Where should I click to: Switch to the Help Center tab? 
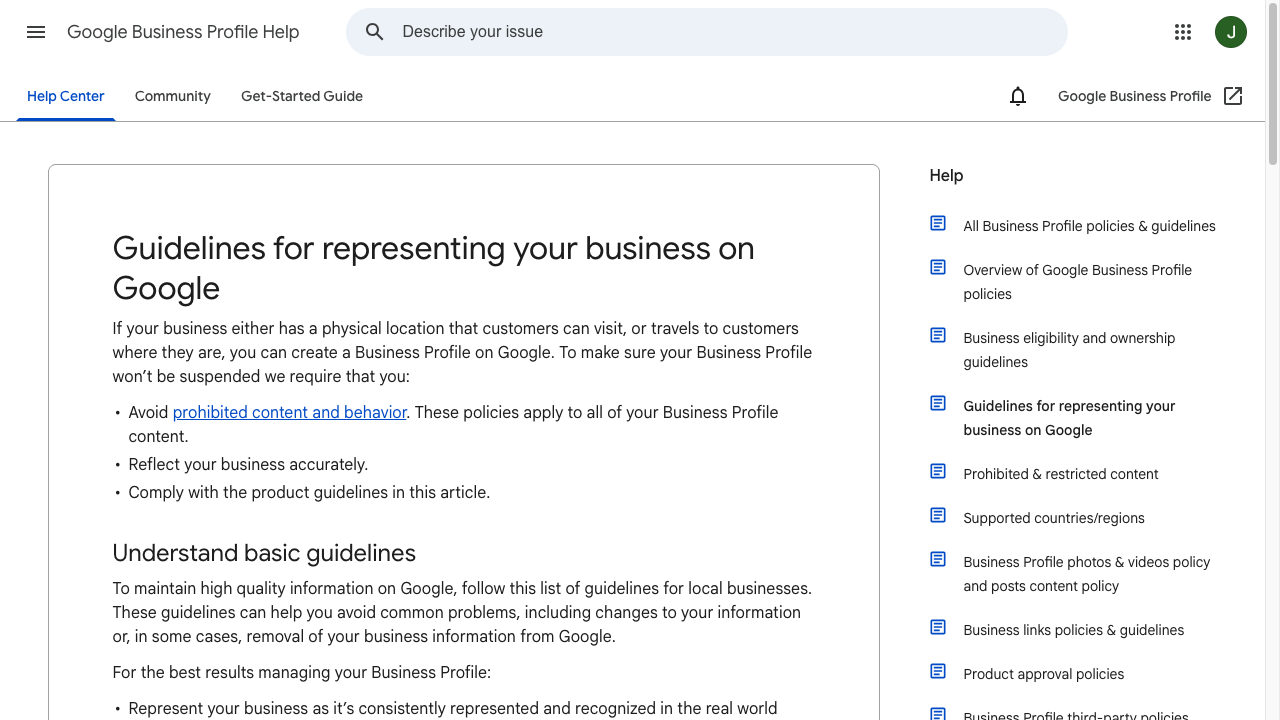66,96
